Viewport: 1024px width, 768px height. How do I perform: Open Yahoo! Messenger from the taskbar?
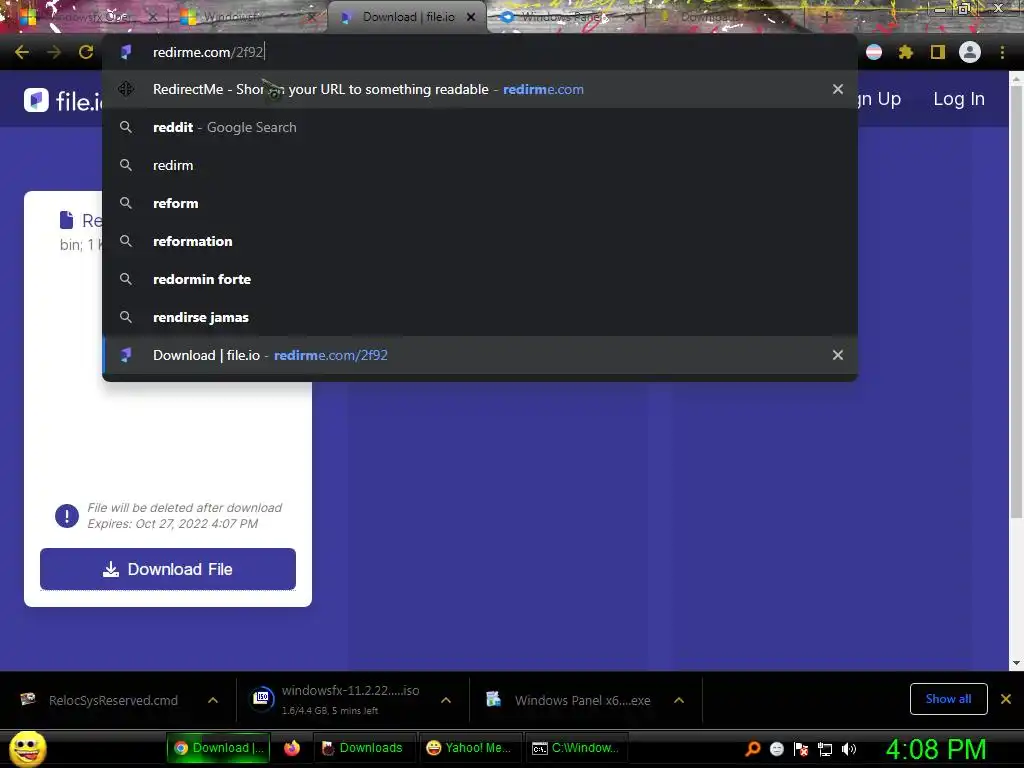469,748
